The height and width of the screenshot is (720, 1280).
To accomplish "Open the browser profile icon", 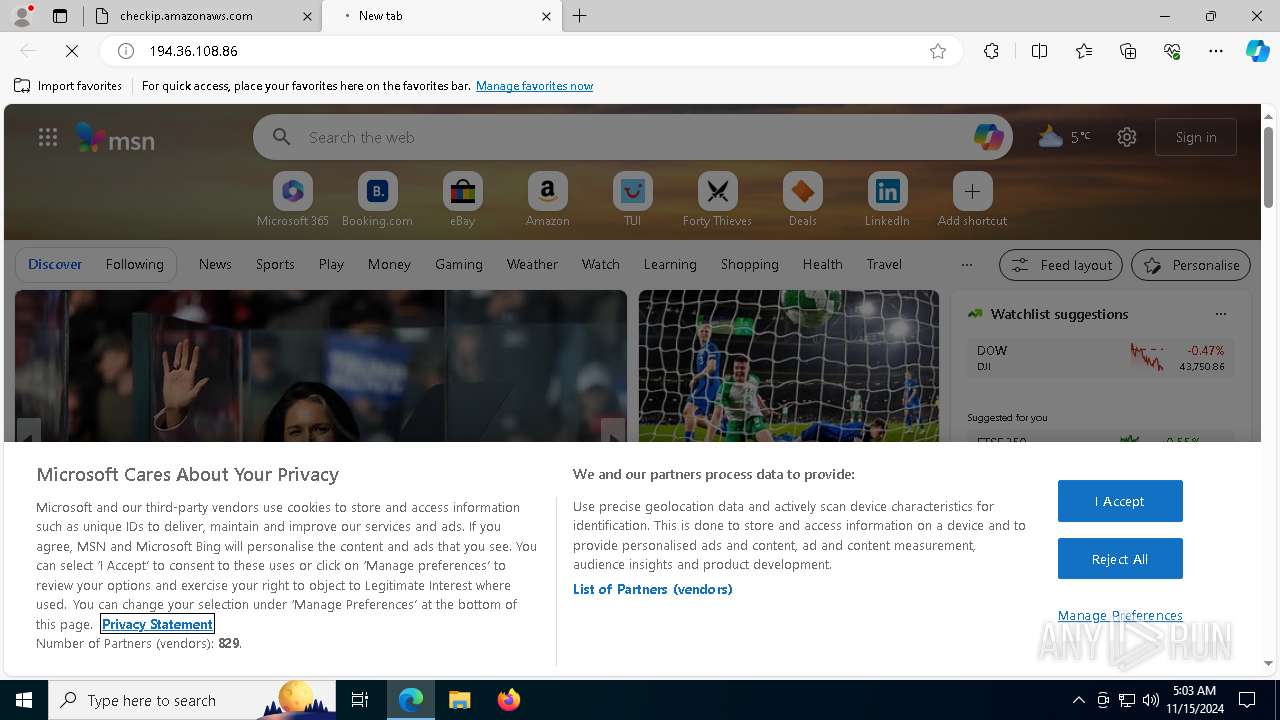I will 22,16.
